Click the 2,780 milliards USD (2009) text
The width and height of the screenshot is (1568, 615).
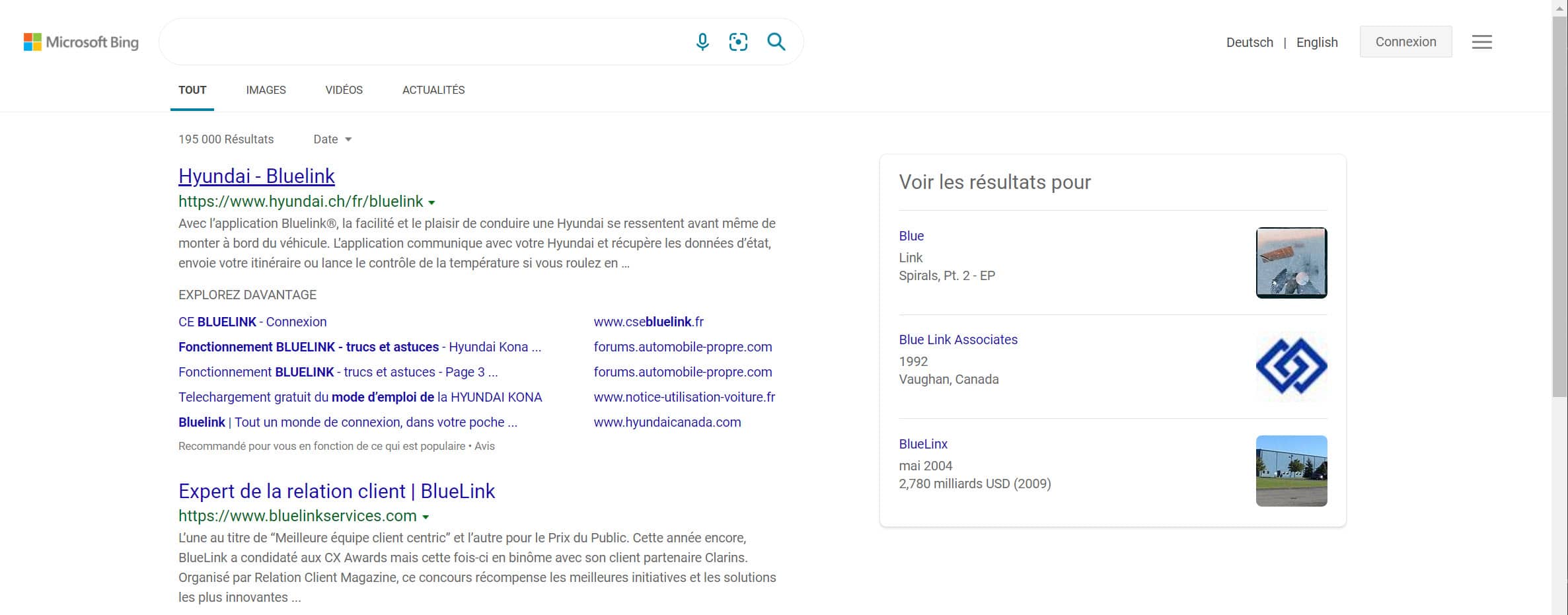point(975,484)
